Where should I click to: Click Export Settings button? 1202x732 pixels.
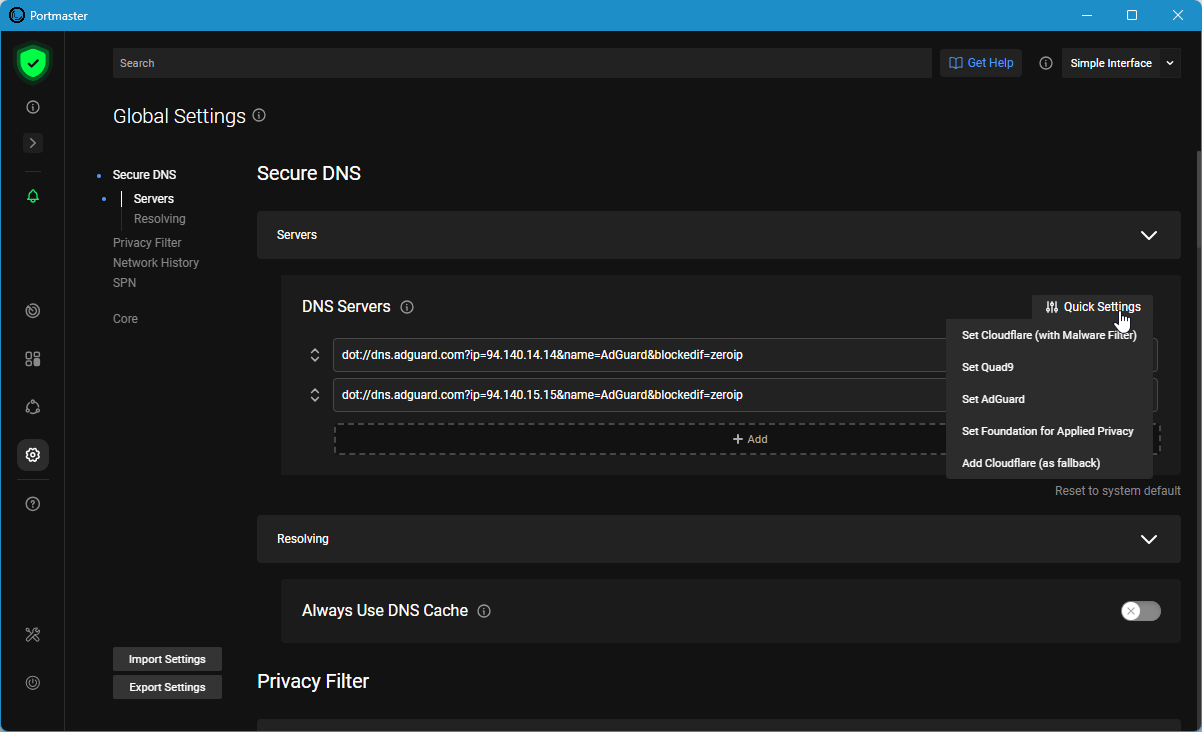(167, 687)
